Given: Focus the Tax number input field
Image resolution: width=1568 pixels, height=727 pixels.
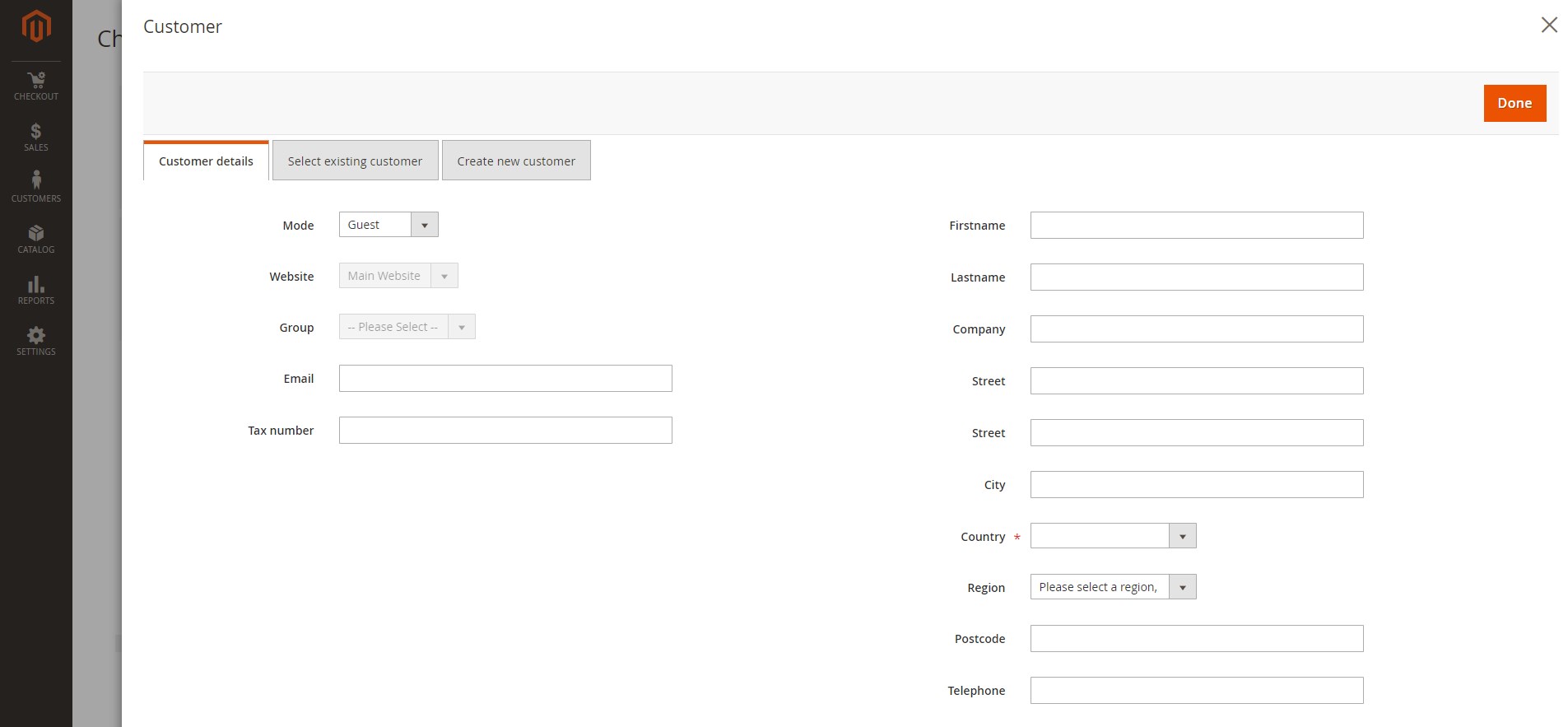Looking at the screenshot, I should (x=505, y=431).
